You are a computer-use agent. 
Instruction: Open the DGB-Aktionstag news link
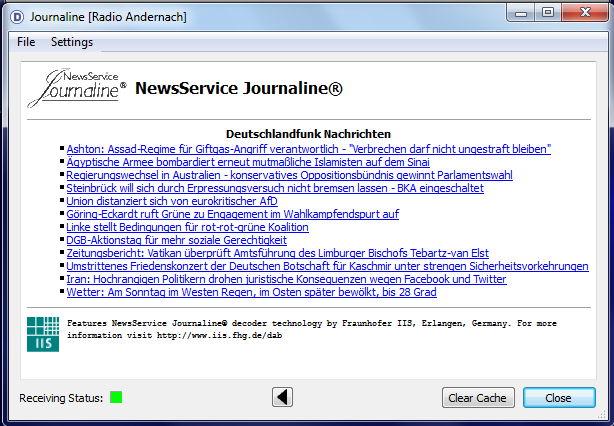point(177,240)
